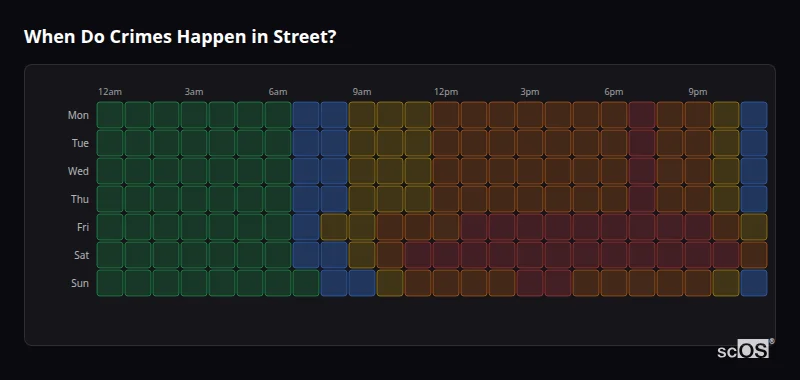Select the Monday 7pm red cell
Viewport: 800px width, 380px height.
tap(642, 115)
